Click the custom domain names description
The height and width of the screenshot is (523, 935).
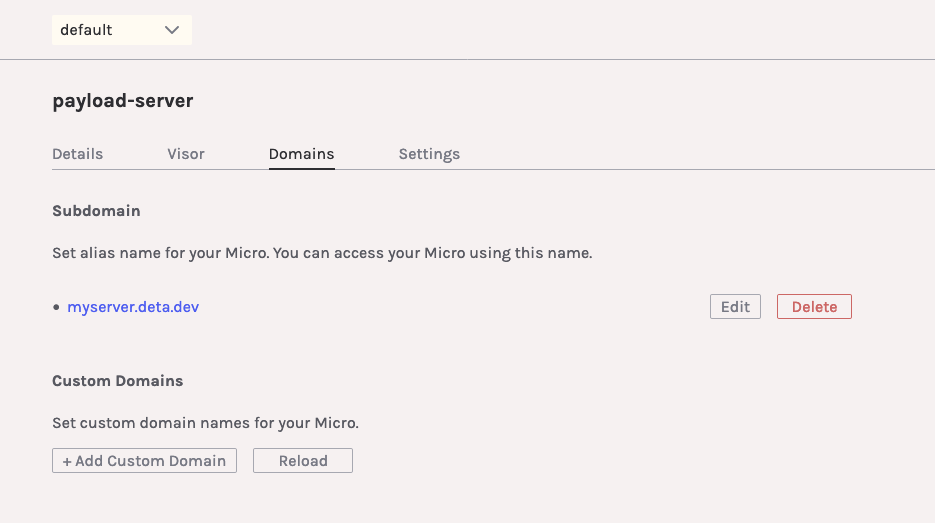205,423
